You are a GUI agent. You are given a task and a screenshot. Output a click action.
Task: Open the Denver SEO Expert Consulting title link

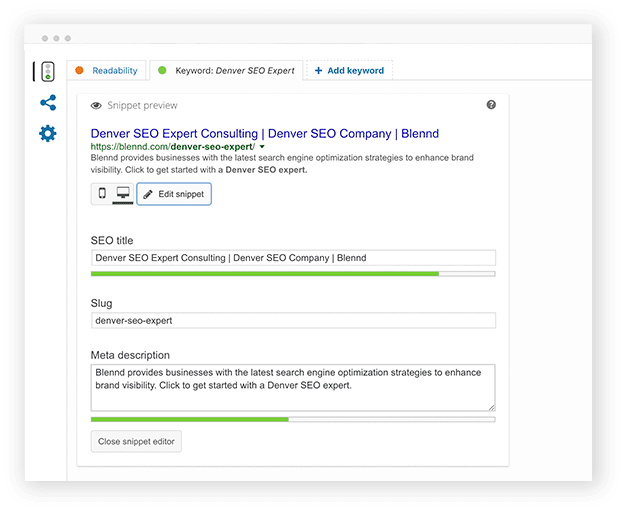[x=265, y=133]
